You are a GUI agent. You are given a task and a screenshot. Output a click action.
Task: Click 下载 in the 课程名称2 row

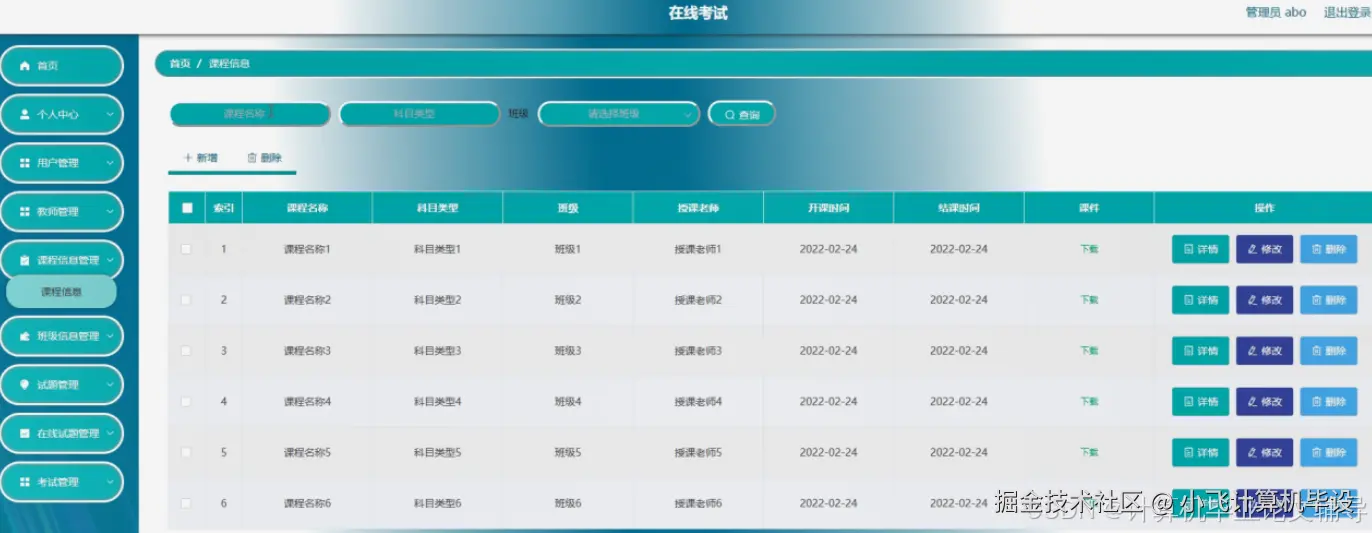1089,300
